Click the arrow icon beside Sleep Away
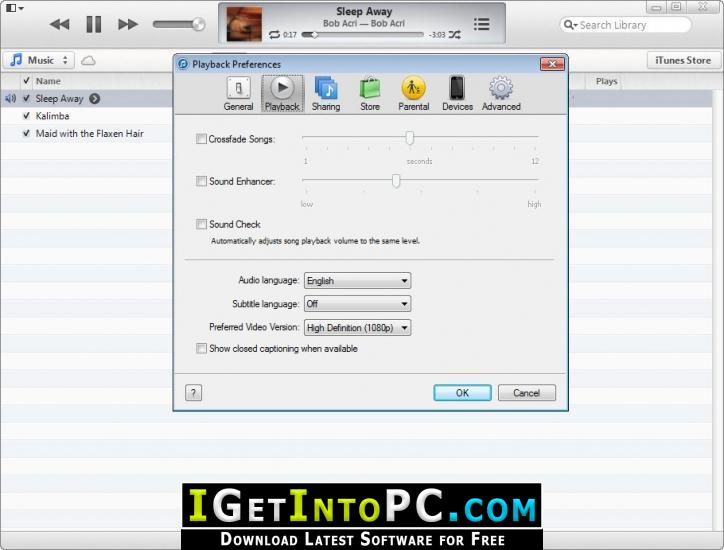This screenshot has width=724, height=550. [x=95, y=98]
